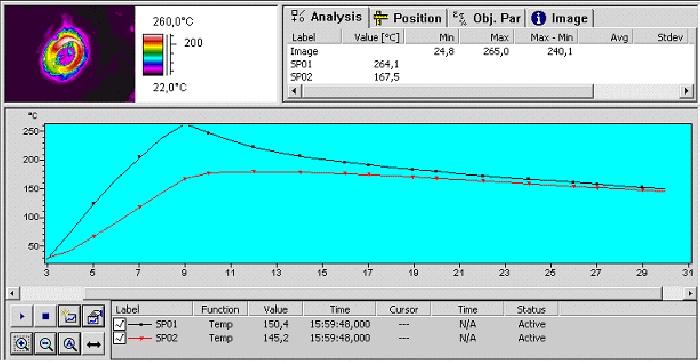Image resolution: width=700 pixels, height=362 pixels.
Task: Click the auto zoom magnifier icon
Action: point(70,344)
